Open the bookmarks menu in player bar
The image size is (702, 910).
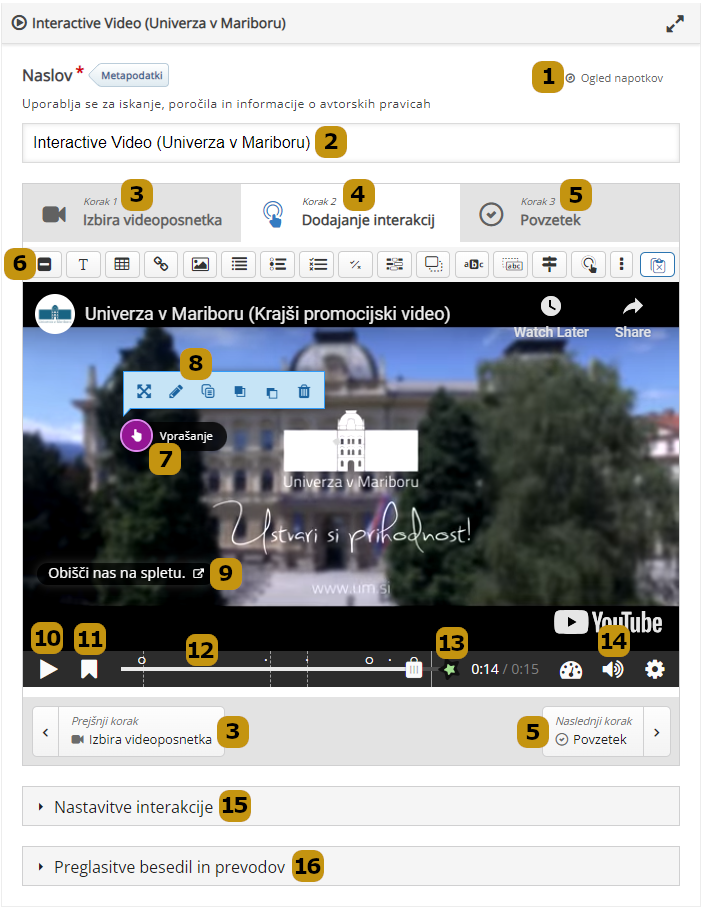pos(89,669)
